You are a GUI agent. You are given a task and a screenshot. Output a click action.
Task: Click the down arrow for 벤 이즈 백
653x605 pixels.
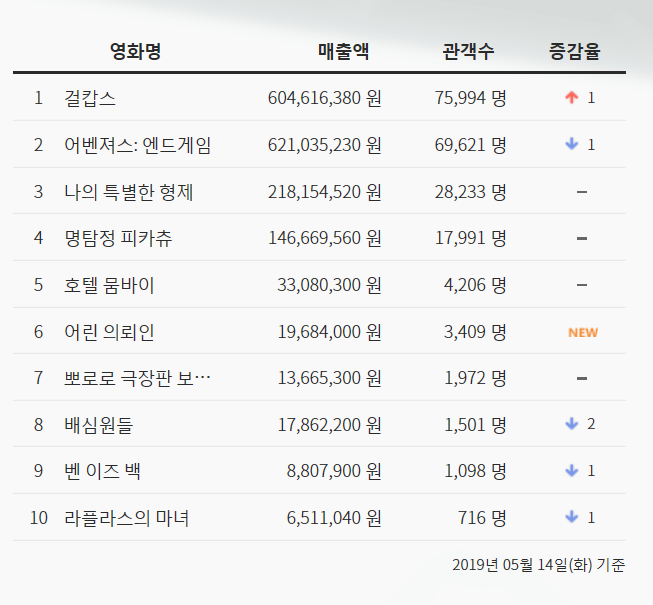point(572,471)
